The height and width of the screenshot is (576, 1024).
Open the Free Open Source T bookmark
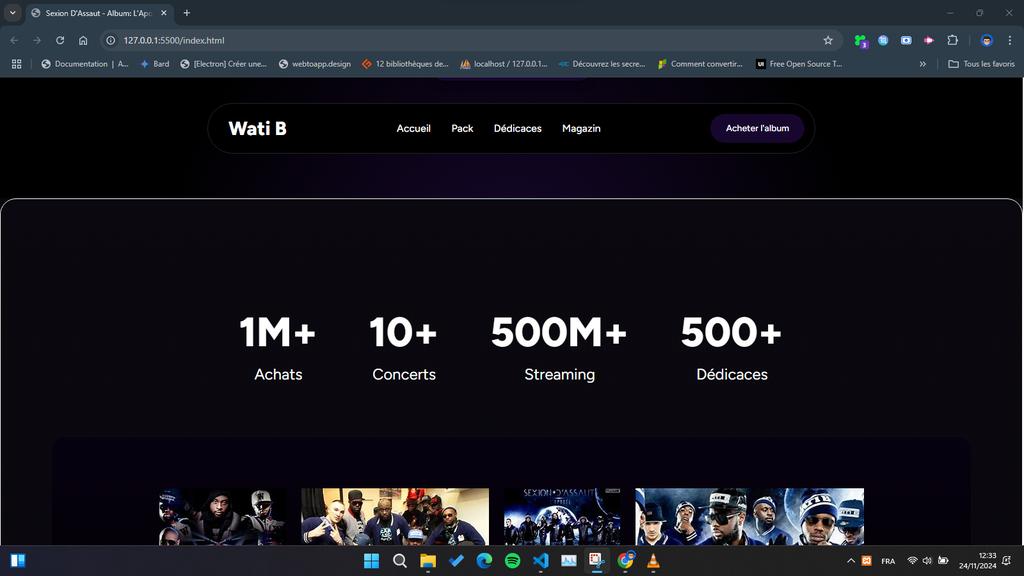point(799,64)
